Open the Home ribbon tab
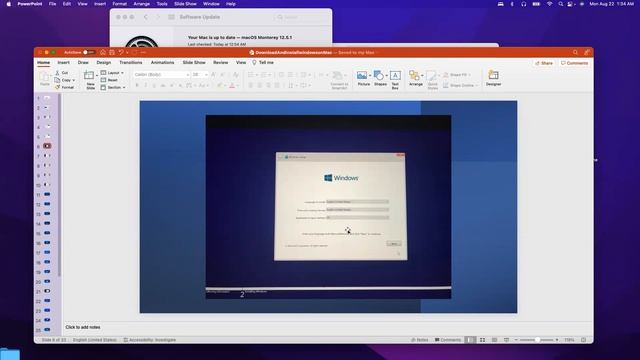640x360 pixels. tap(43, 62)
